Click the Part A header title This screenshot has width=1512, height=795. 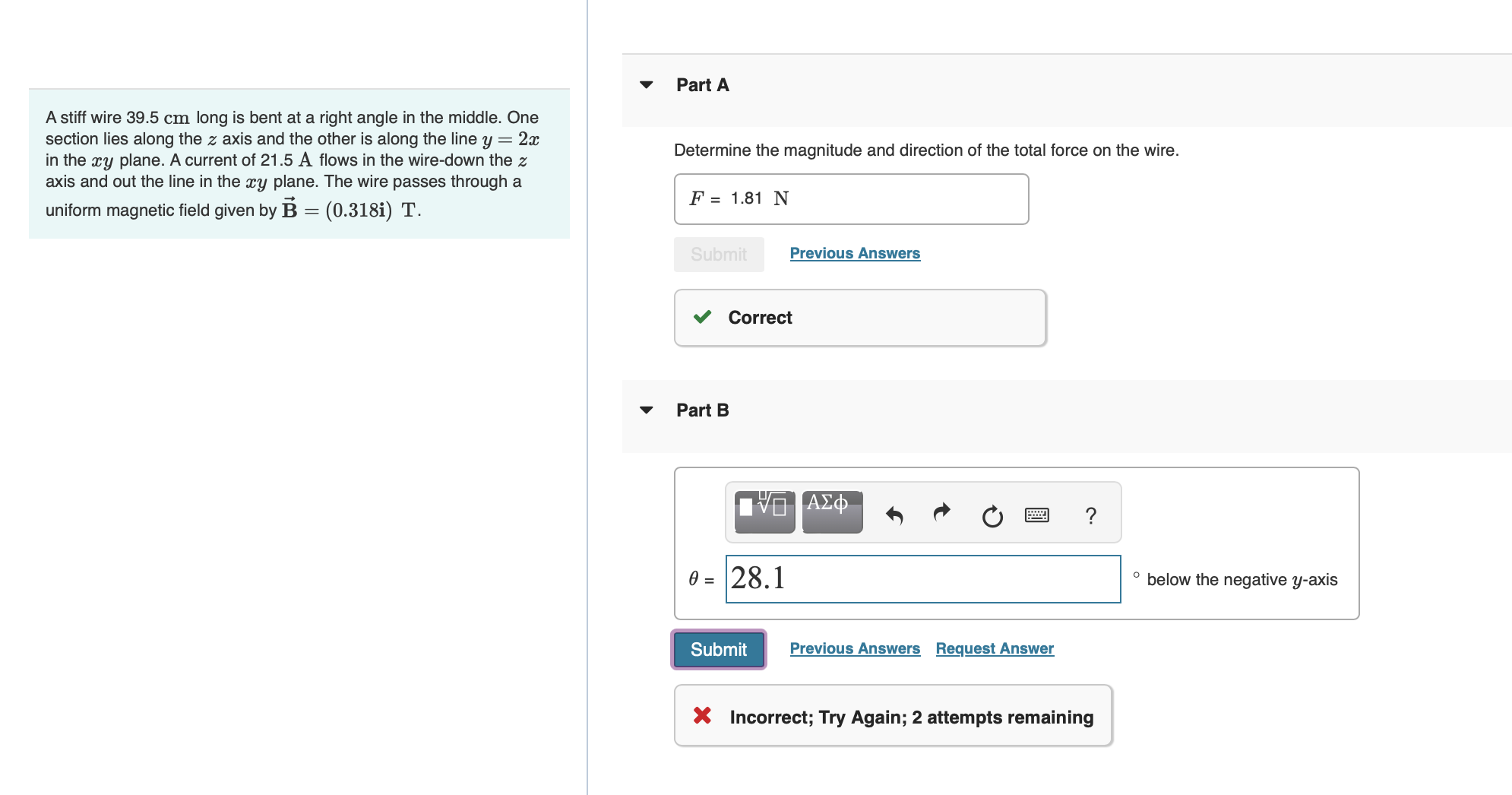tap(702, 85)
